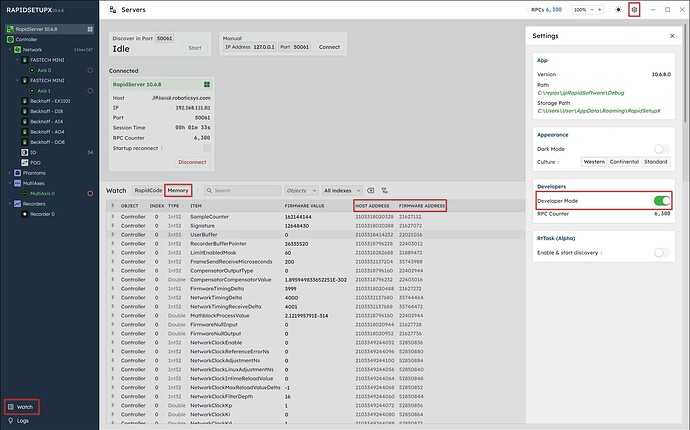Image resolution: width=690 pixels, height=430 pixels.
Task: Open the Watch page from sidebar
Action: [x=21, y=407]
